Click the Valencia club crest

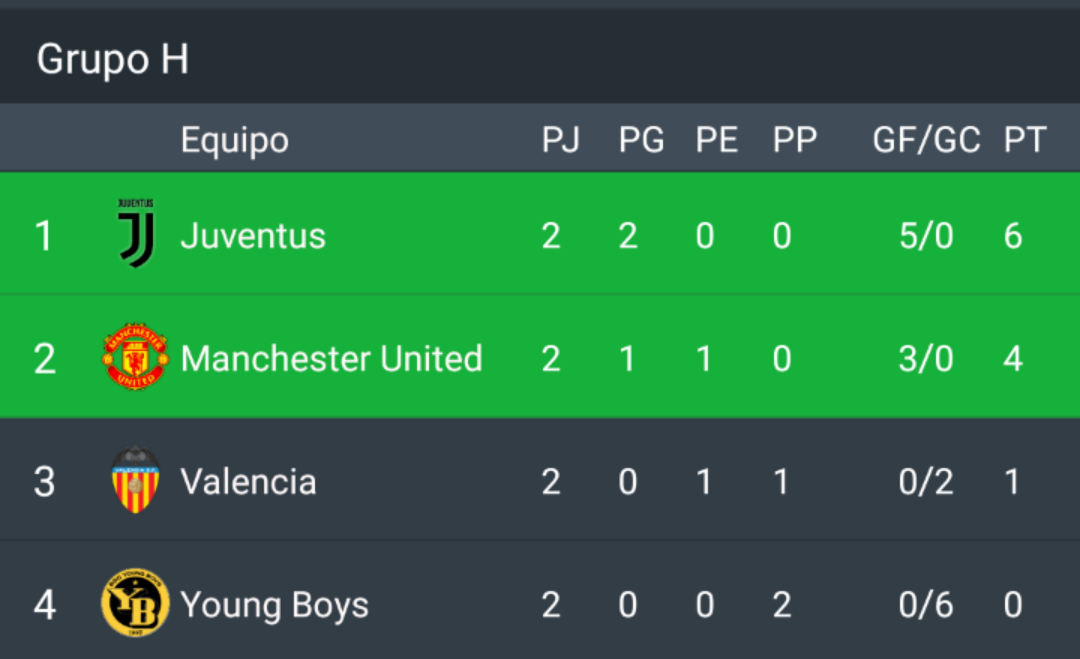click(x=136, y=480)
